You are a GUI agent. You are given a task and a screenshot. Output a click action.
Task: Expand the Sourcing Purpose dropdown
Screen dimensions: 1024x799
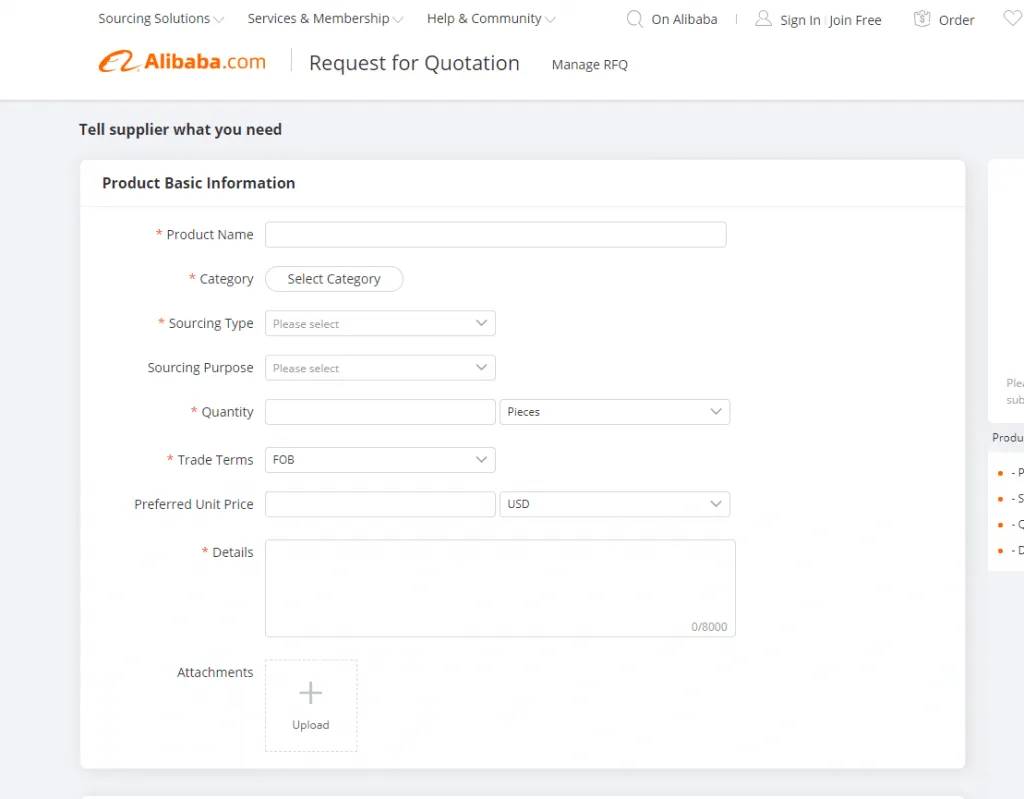point(380,368)
